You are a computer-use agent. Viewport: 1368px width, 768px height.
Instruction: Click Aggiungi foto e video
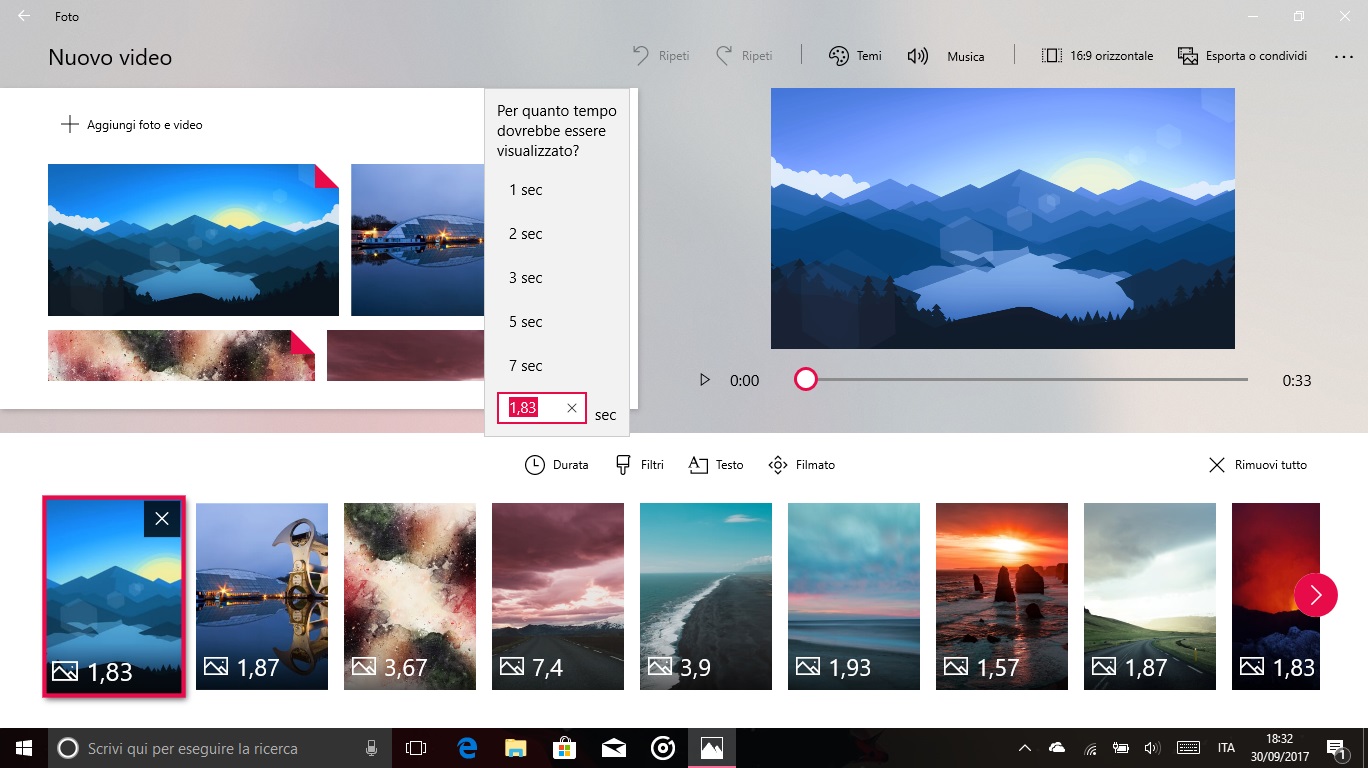tap(131, 125)
